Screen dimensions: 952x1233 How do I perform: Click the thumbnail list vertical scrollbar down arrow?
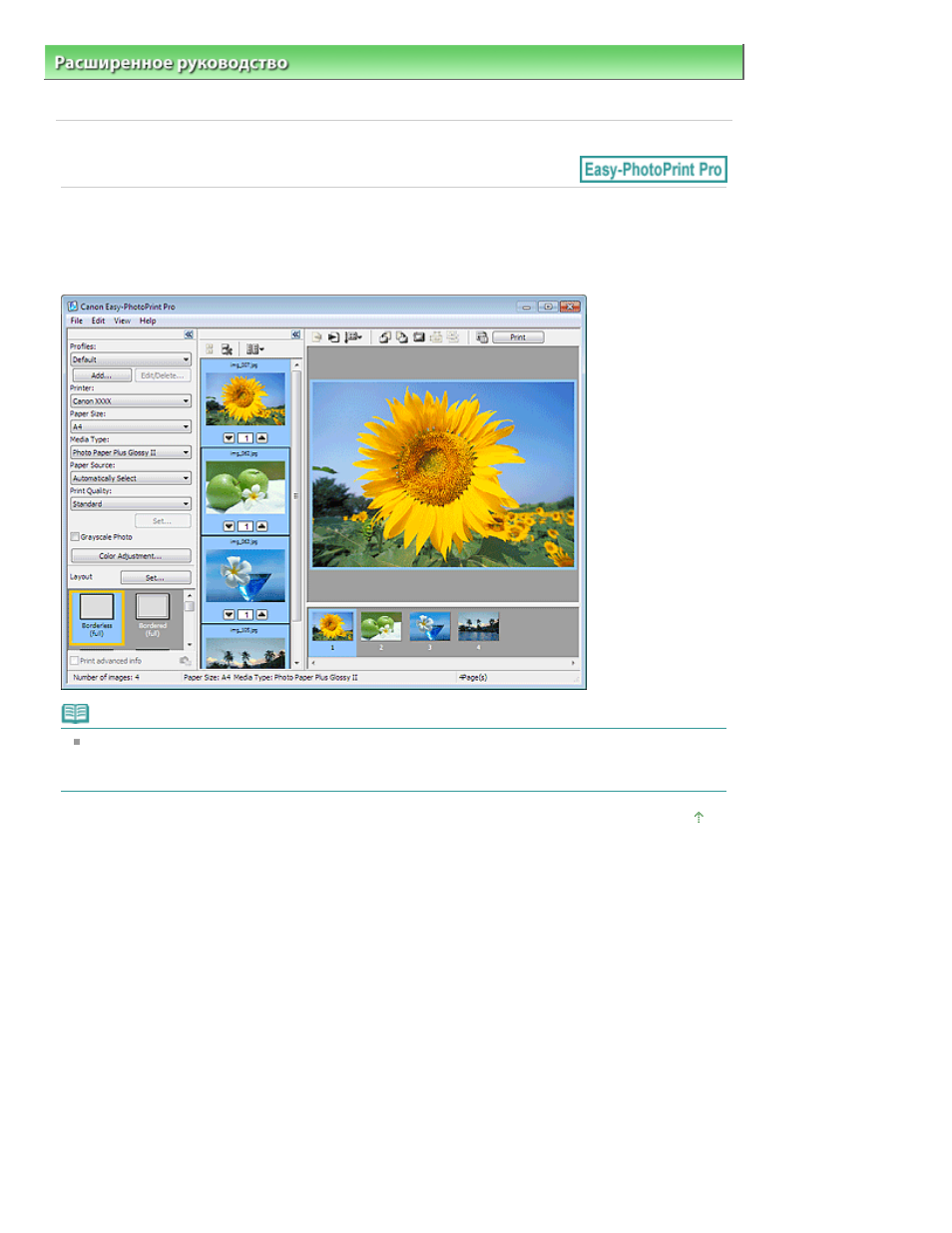pyautogui.click(x=295, y=663)
